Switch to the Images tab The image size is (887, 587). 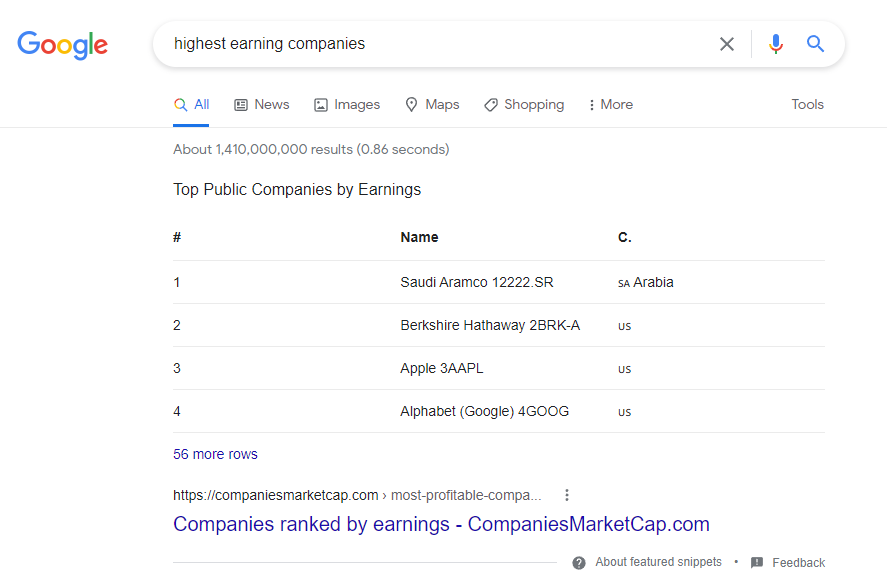click(347, 105)
